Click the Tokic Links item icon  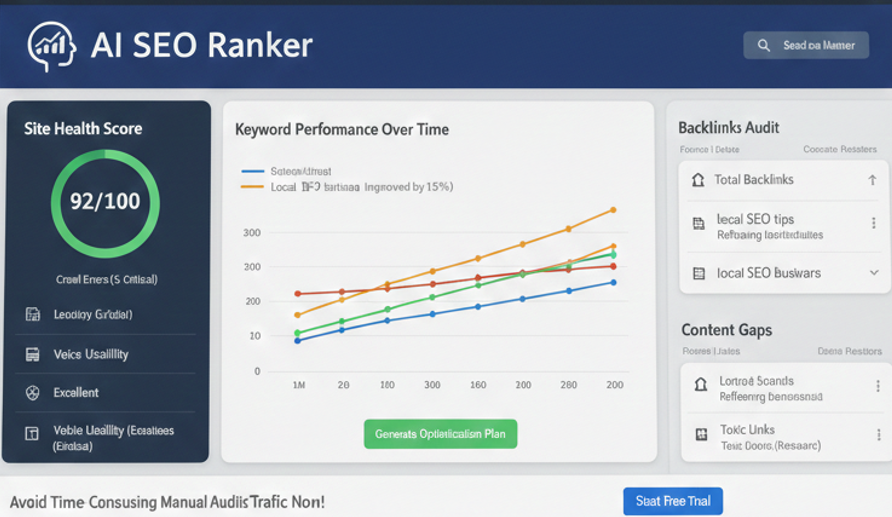click(x=700, y=434)
